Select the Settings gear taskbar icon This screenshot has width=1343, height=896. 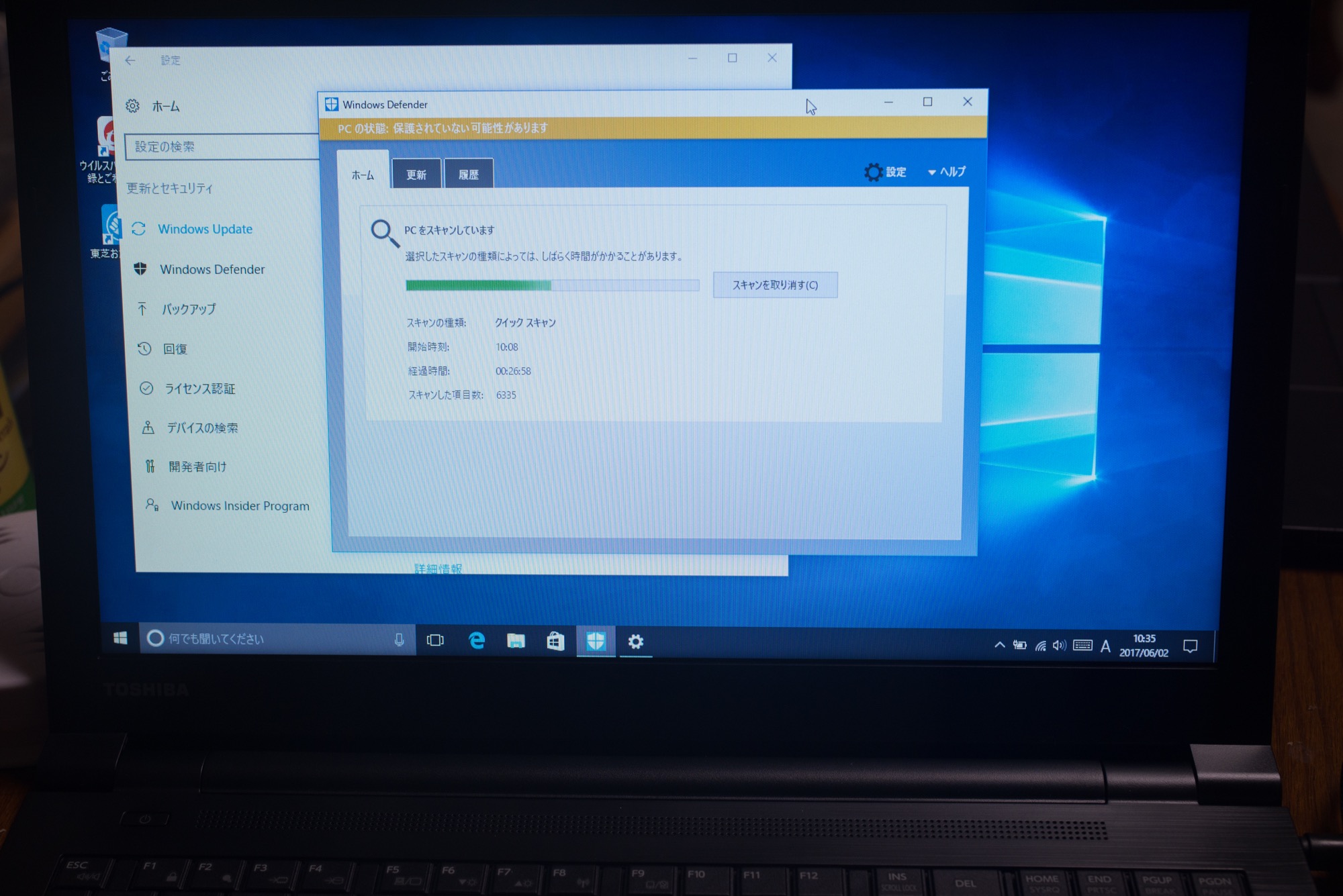coord(636,642)
